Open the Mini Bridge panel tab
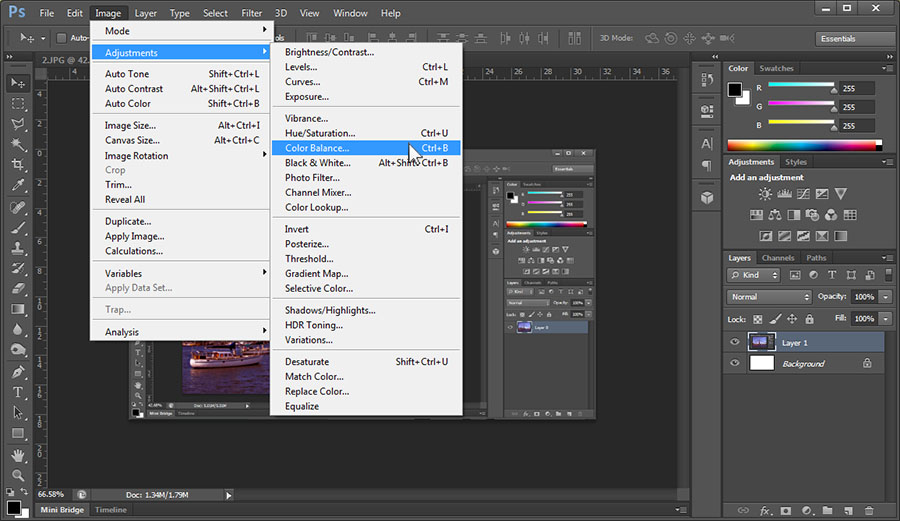This screenshot has height=521, width=900. (x=62, y=510)
